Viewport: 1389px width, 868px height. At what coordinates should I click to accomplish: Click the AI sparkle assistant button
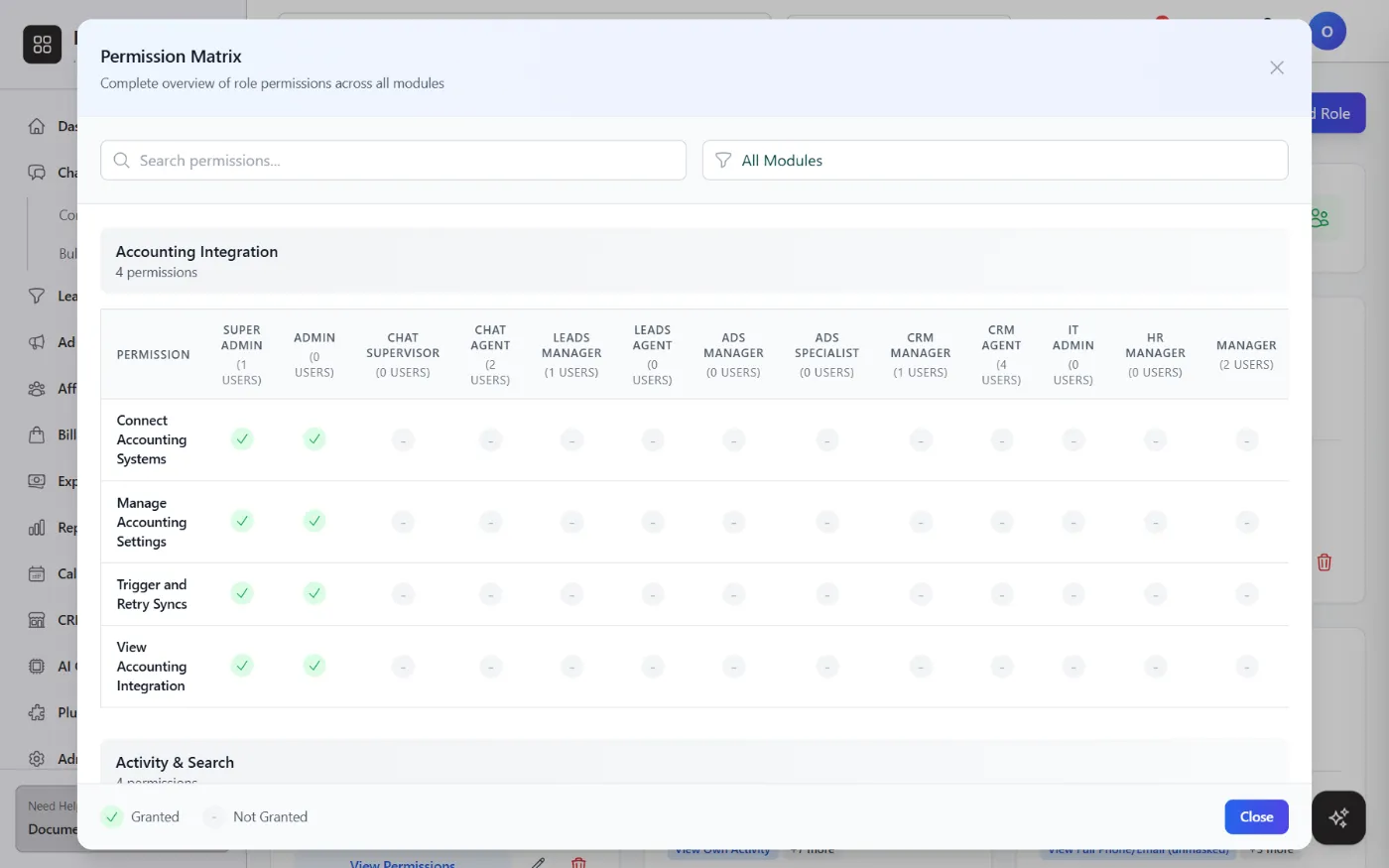coord(1338,817)
